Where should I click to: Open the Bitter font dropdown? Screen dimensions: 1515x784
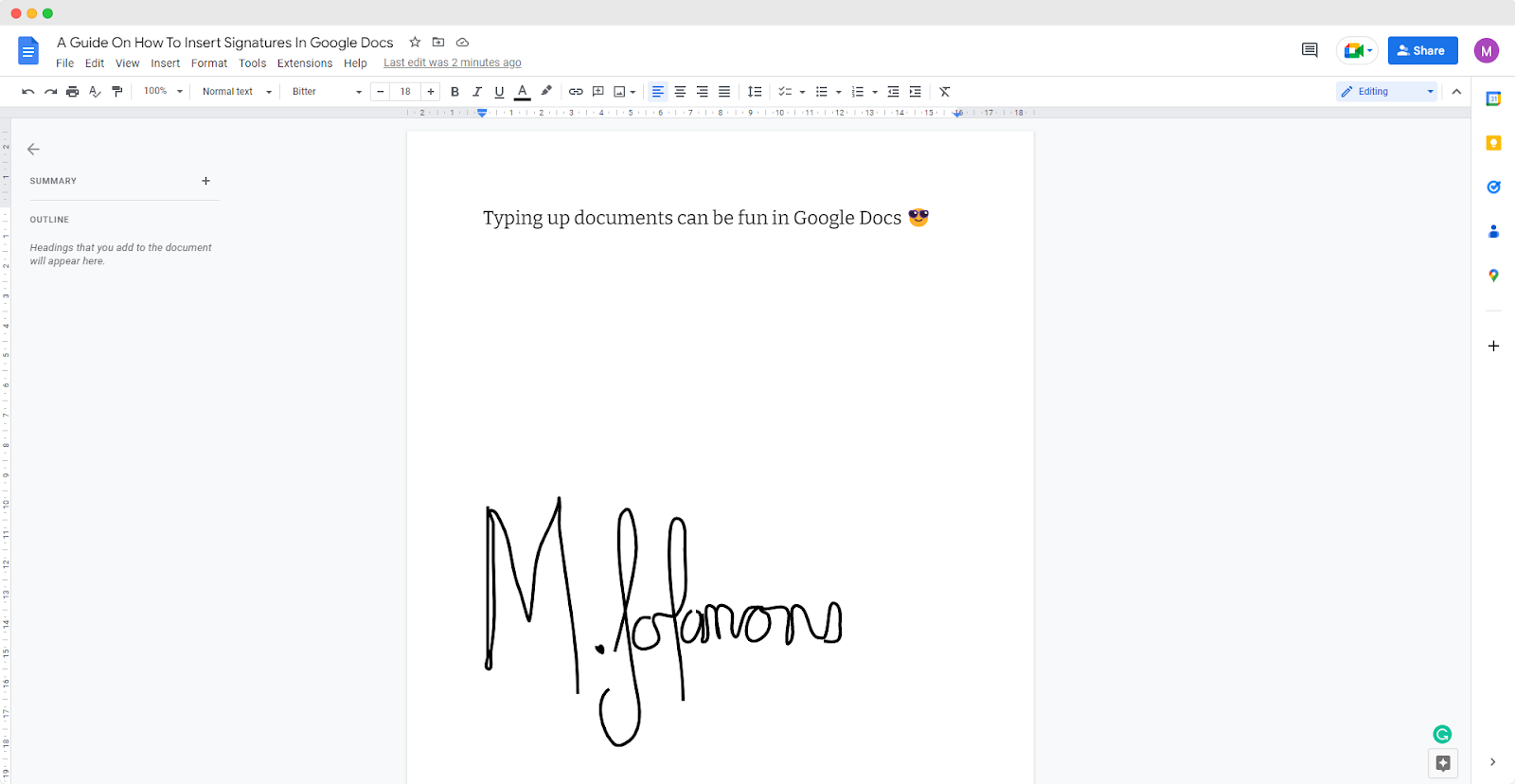[x=327, y=92]
